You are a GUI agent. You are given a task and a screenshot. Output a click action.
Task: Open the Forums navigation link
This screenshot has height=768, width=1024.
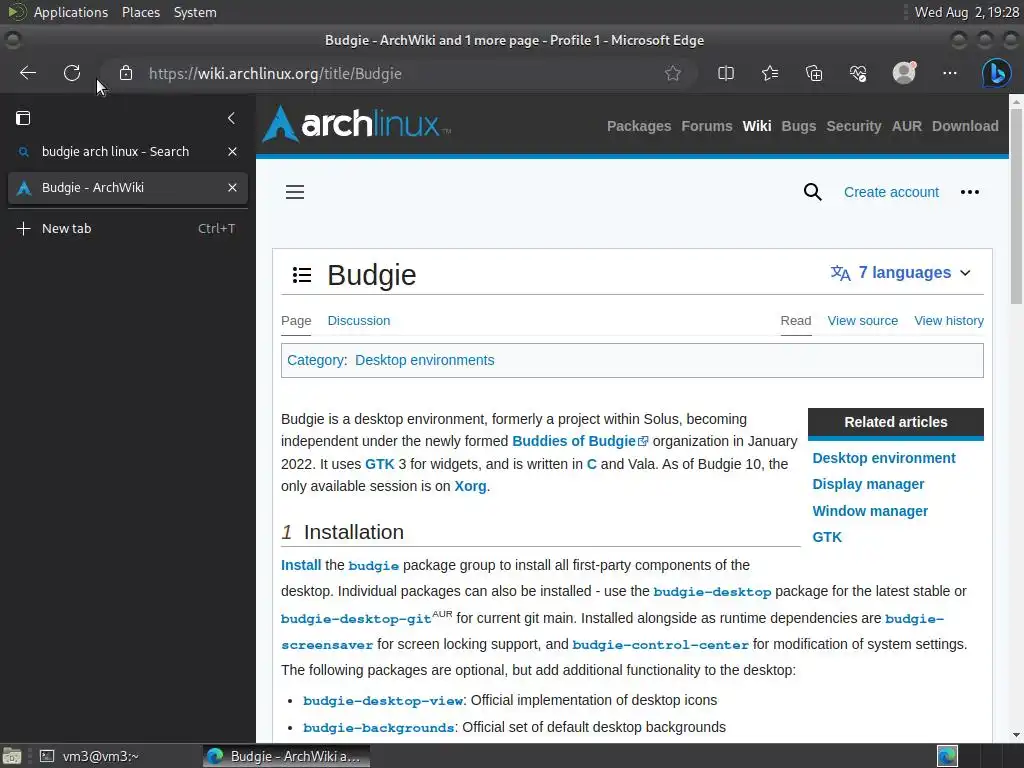click(x=707, y=126)
